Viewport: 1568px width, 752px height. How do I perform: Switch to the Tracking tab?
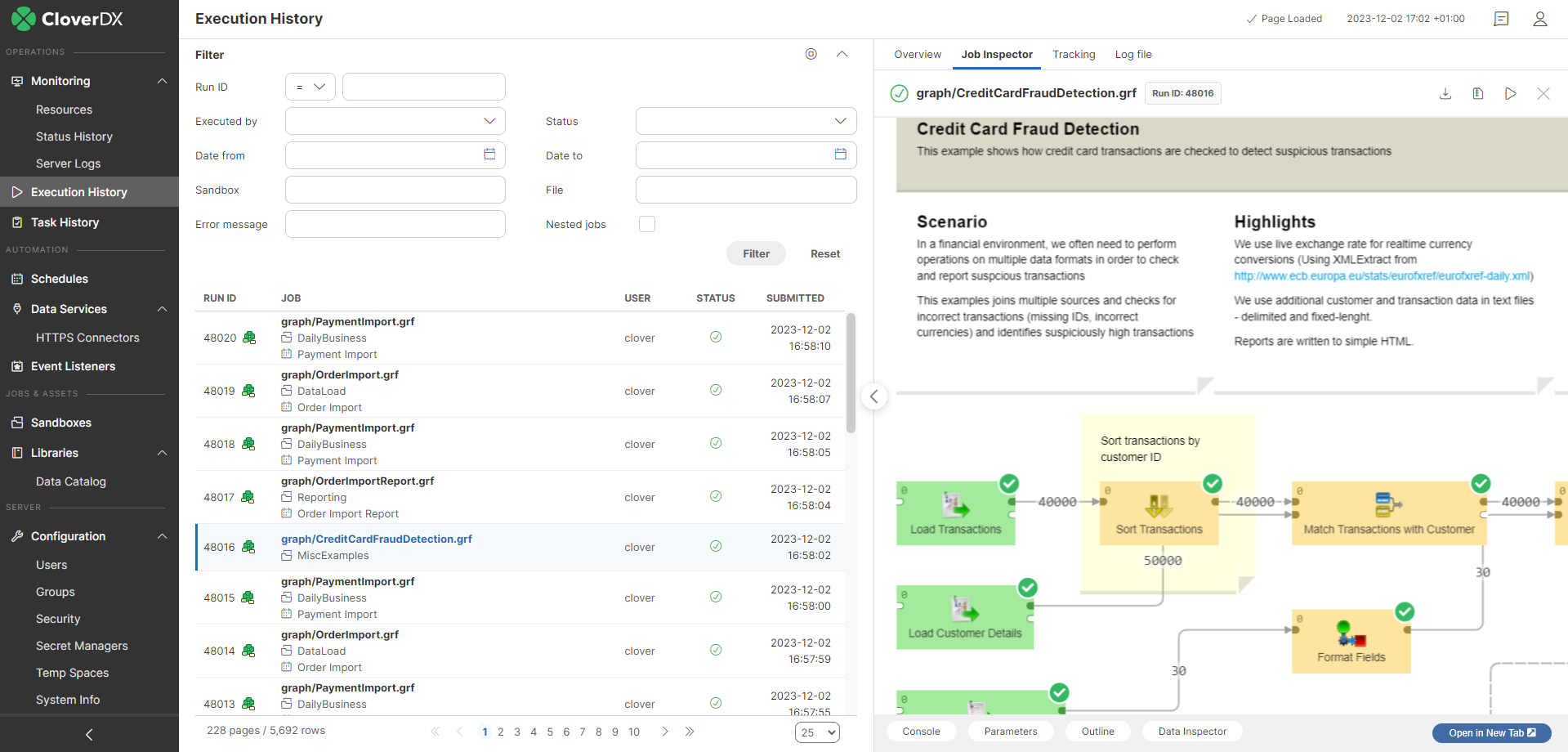(1073, 55)
